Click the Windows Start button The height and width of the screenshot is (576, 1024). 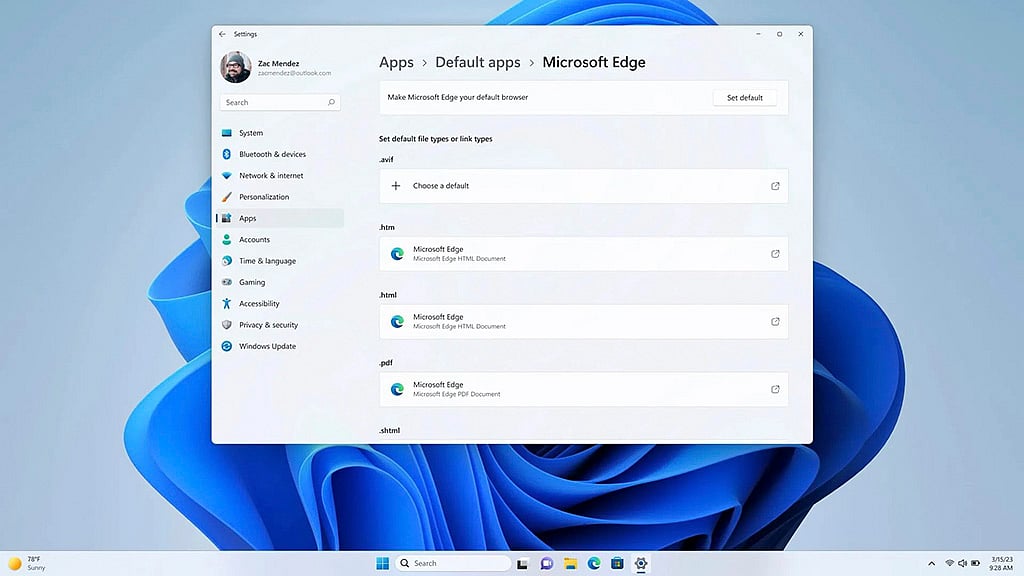pos(383,563)
